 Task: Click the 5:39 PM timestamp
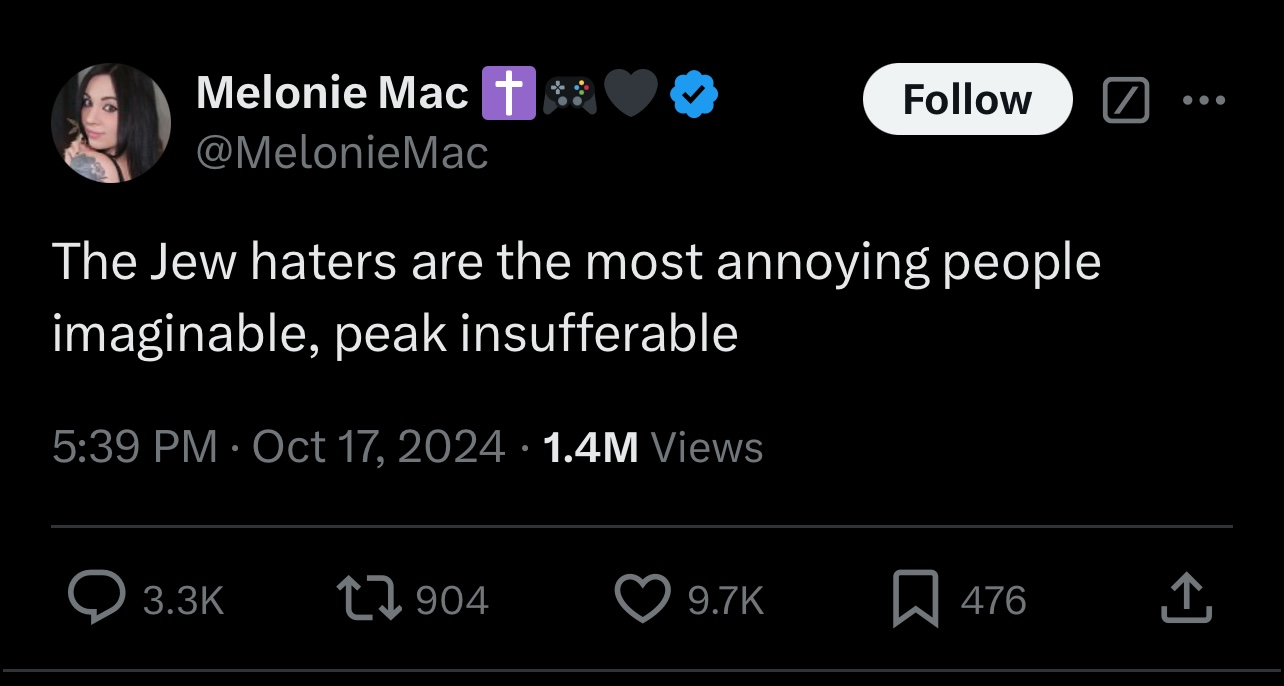[135, 446]
